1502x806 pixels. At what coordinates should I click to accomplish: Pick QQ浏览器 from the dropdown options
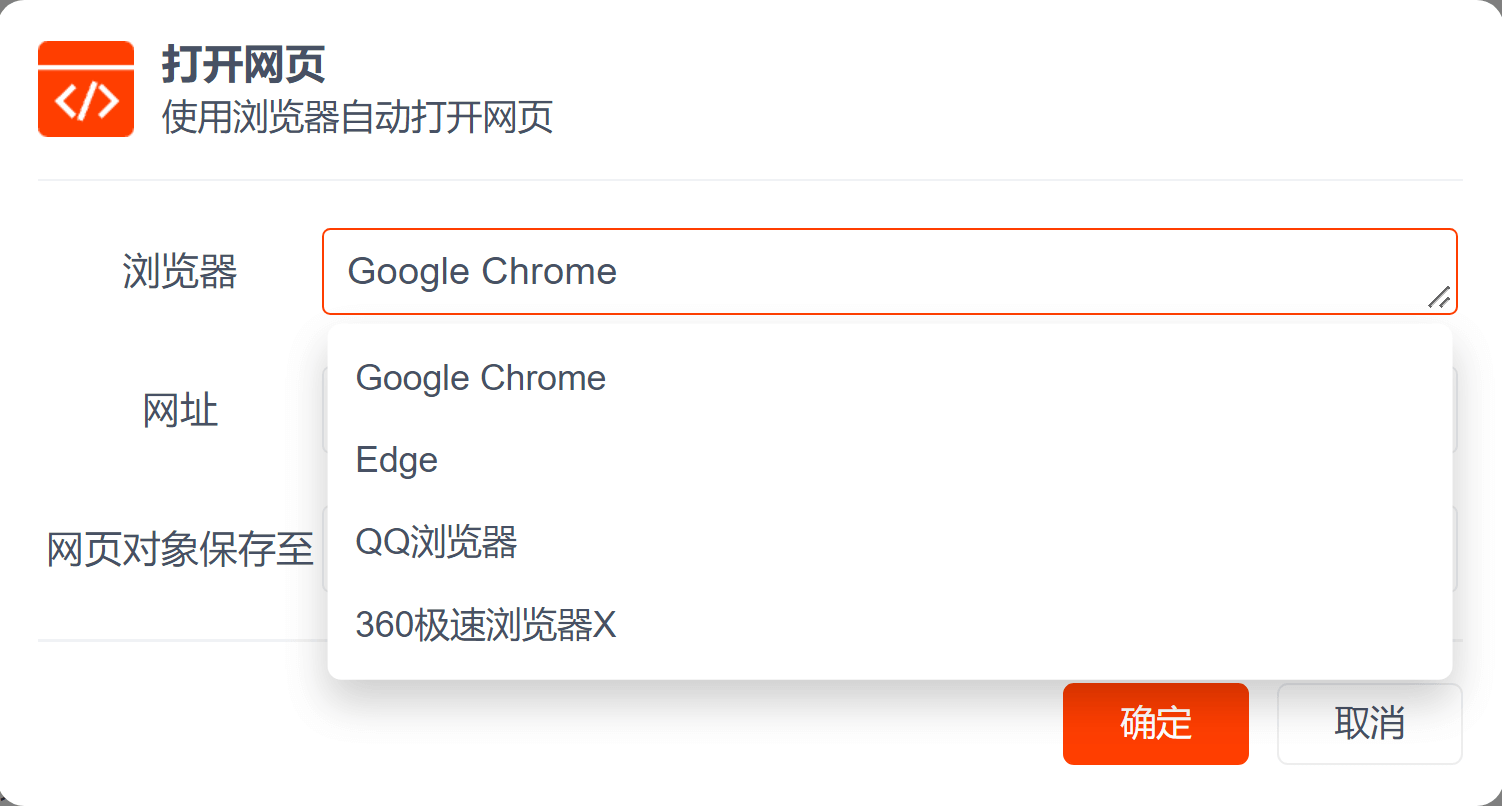coord(436,543)
